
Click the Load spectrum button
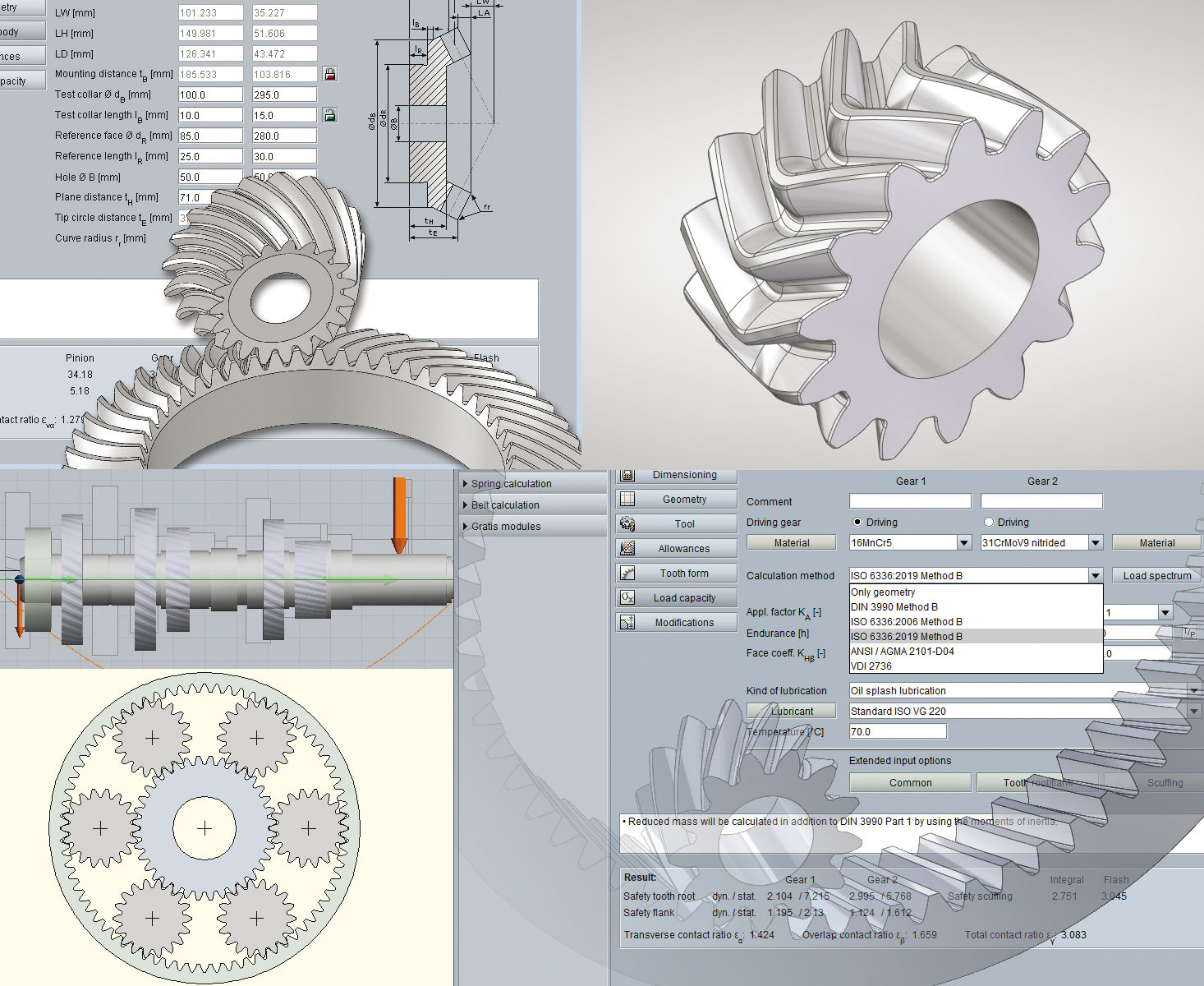[x=1157, y=575]
